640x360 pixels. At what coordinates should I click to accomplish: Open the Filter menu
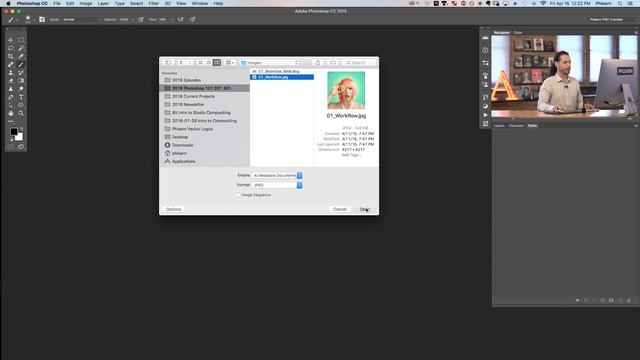(x=153, y=3)
